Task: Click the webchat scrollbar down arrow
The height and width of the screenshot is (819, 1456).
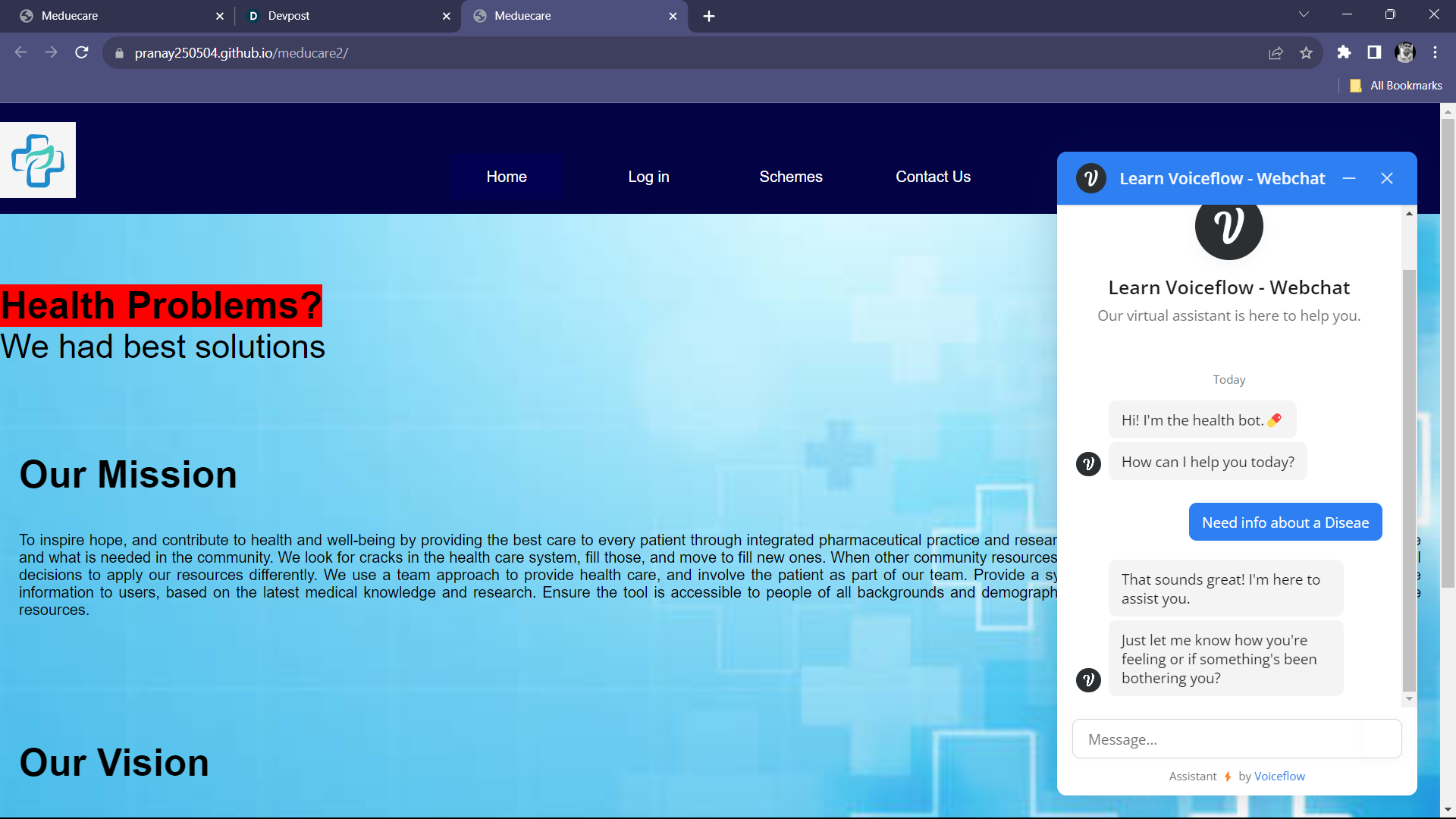Action: tap(1409, 699)
